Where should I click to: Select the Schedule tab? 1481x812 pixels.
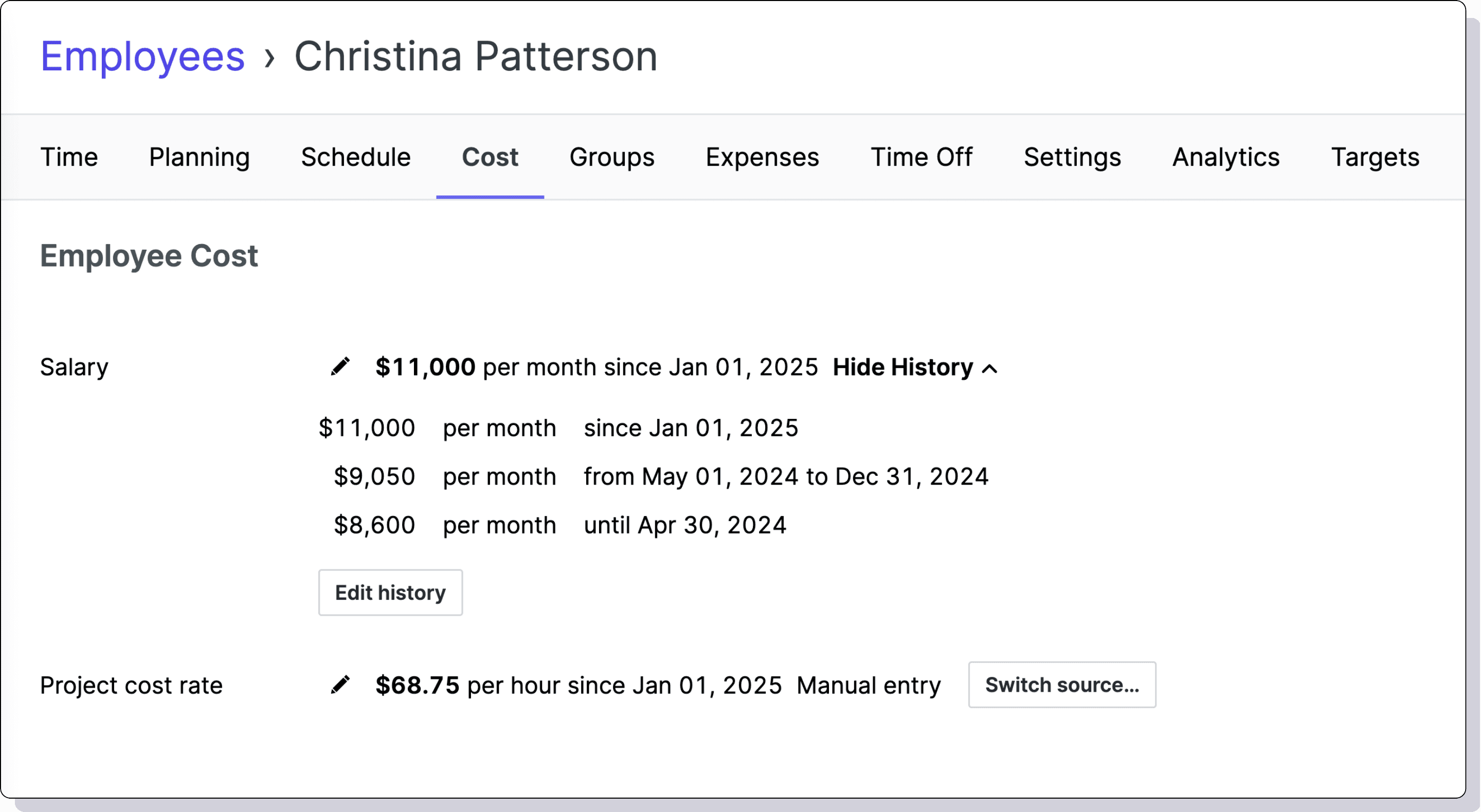click(x=356, y=157)
